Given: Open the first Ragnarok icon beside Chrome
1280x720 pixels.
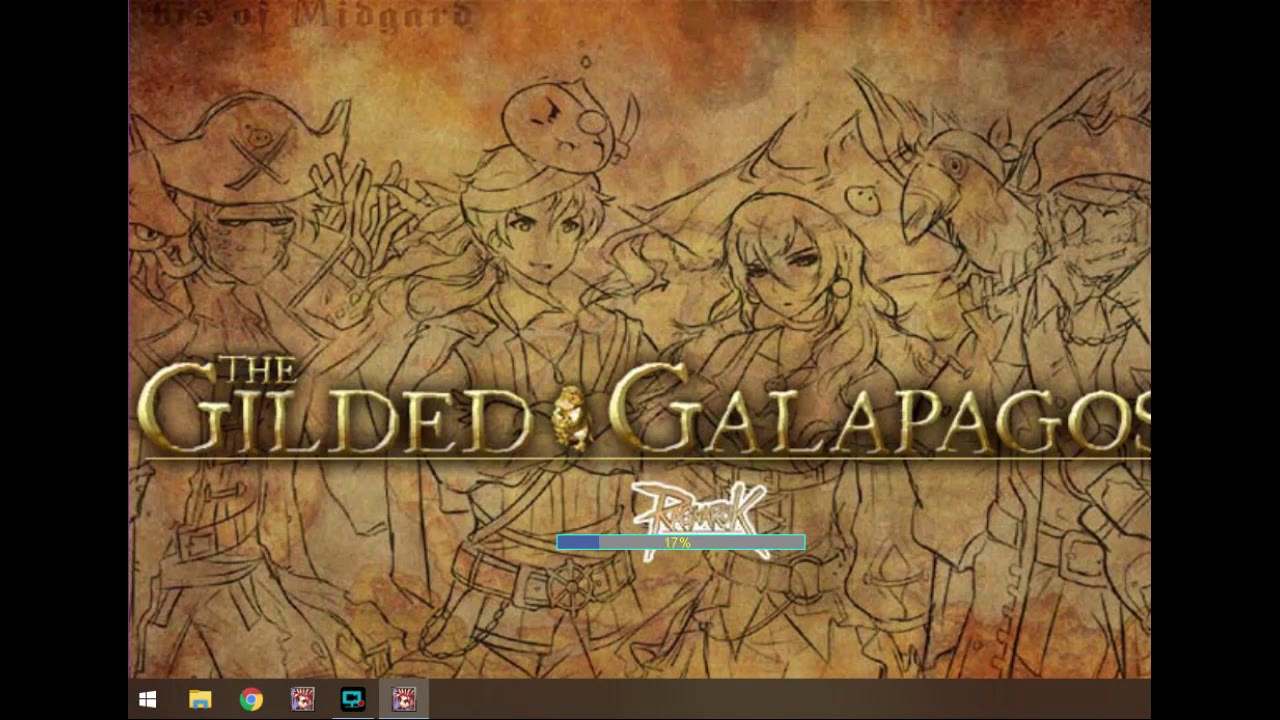Looking at the screenshot, I should tap(302, 700).
